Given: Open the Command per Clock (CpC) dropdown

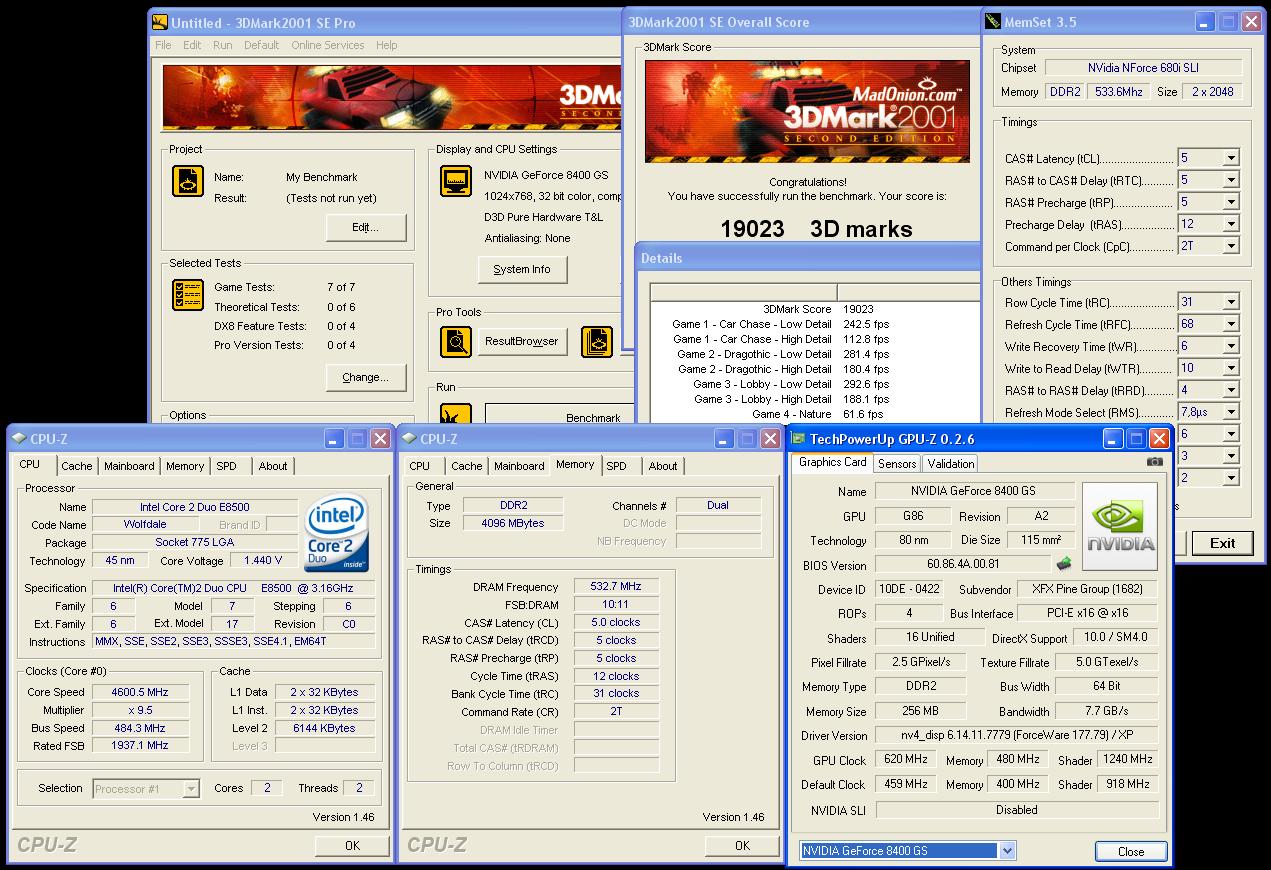Looking at the screenshot, I should coord(1231,246).
